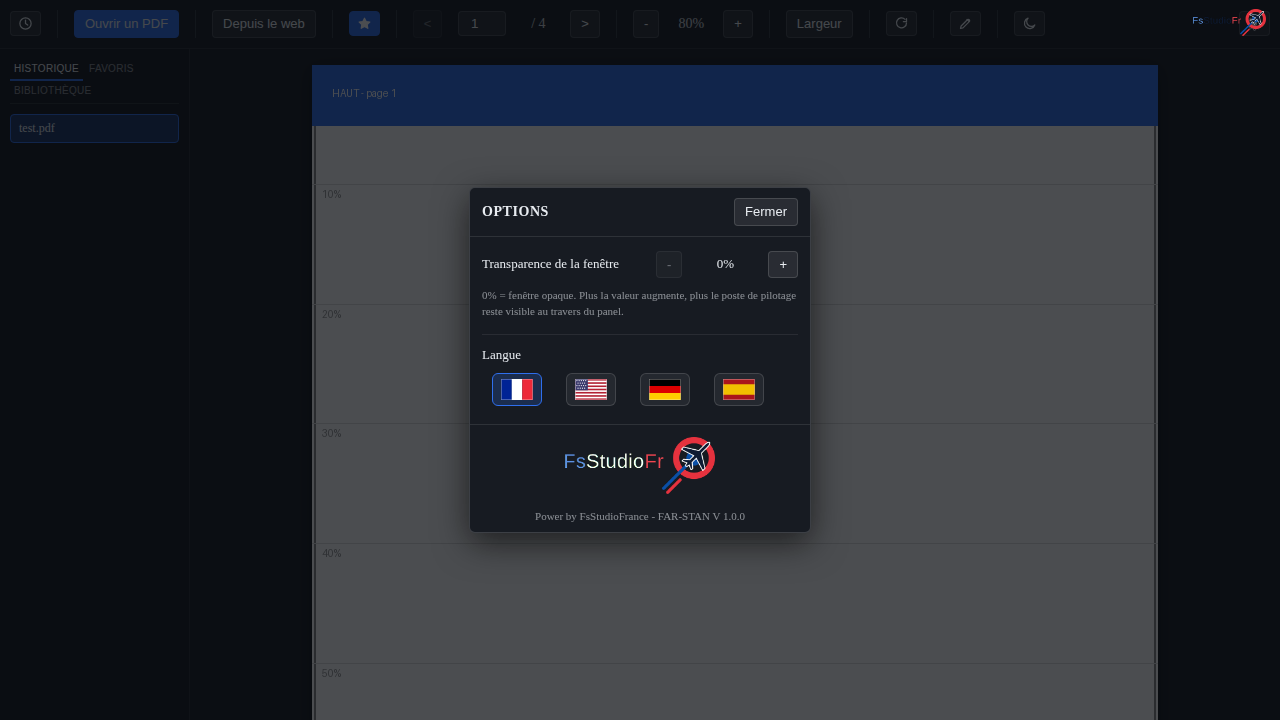
Task: Toggle dark mode moon icon
Action: point(1029,23)
